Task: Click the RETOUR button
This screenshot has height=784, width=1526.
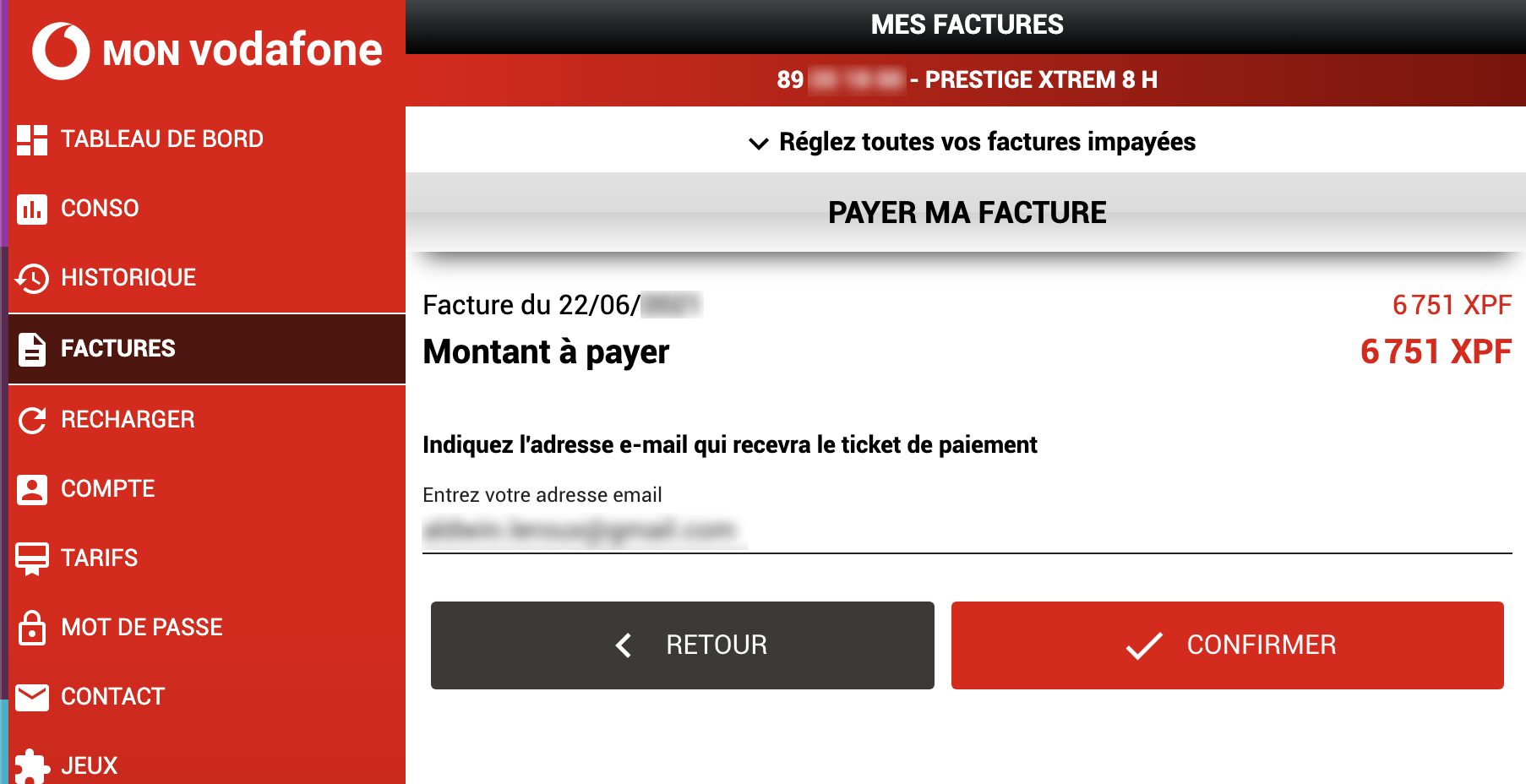Action: [x=683, y=645]
